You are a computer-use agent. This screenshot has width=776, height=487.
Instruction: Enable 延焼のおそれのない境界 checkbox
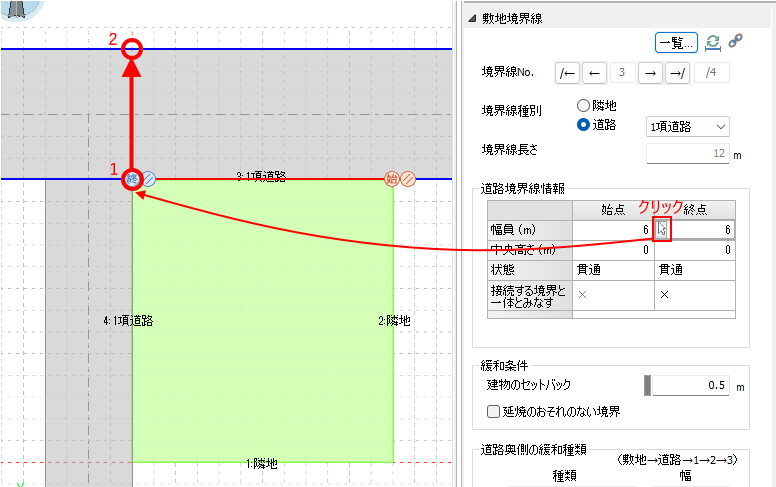[493, 411]
